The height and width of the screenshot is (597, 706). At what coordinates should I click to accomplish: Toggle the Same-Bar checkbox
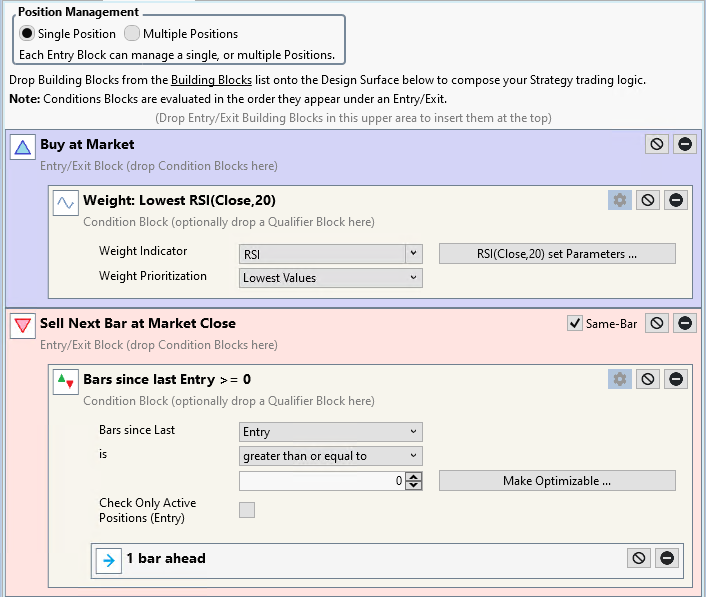[574, 323]
